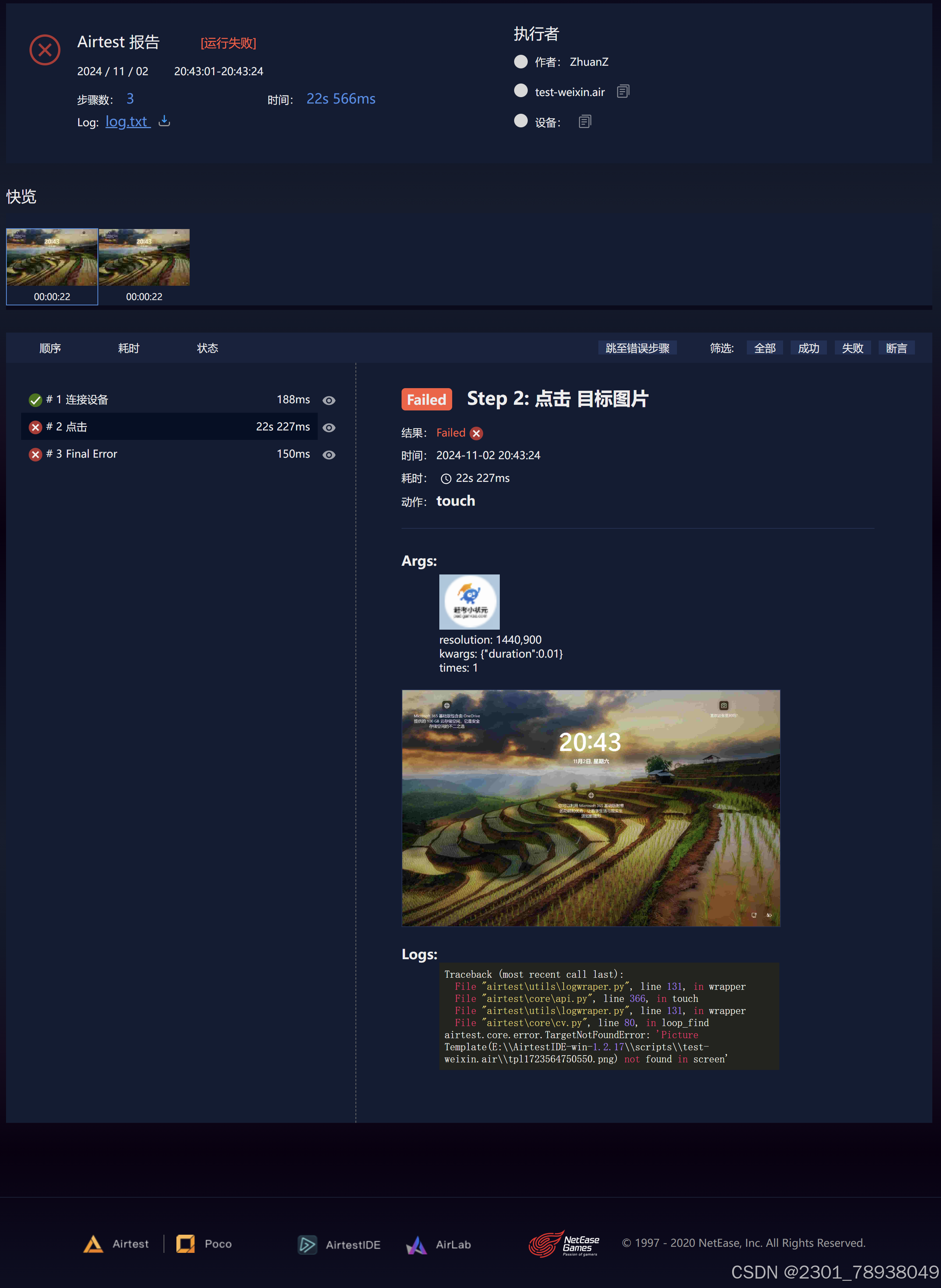941x1288 pixels.
Task: Click the copy icon beside test-weixin.air
Action: pos(623,91)
